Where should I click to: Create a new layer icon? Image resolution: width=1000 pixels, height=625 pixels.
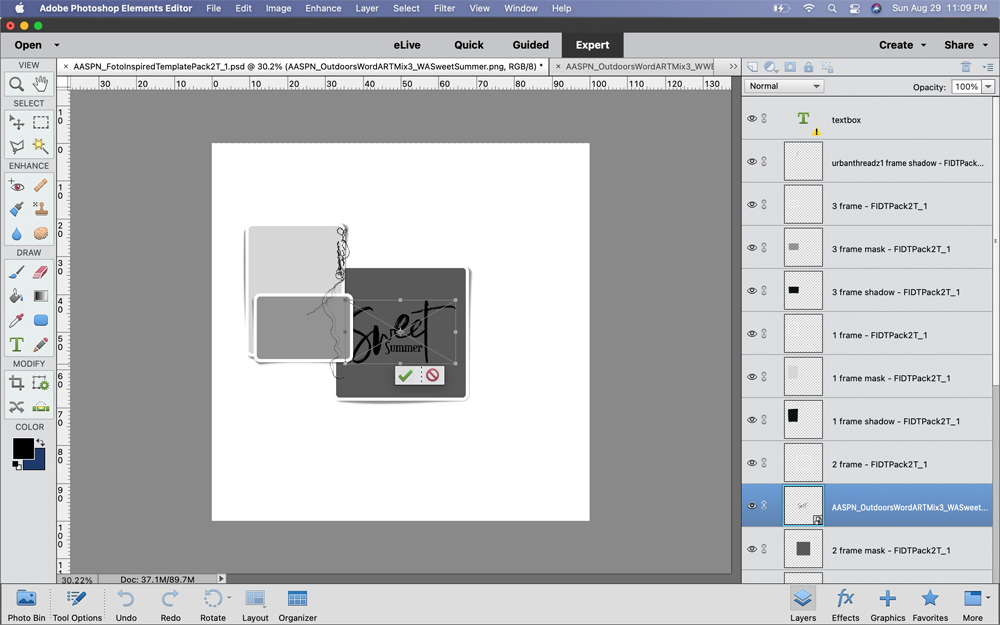click(x=753, y=67)
